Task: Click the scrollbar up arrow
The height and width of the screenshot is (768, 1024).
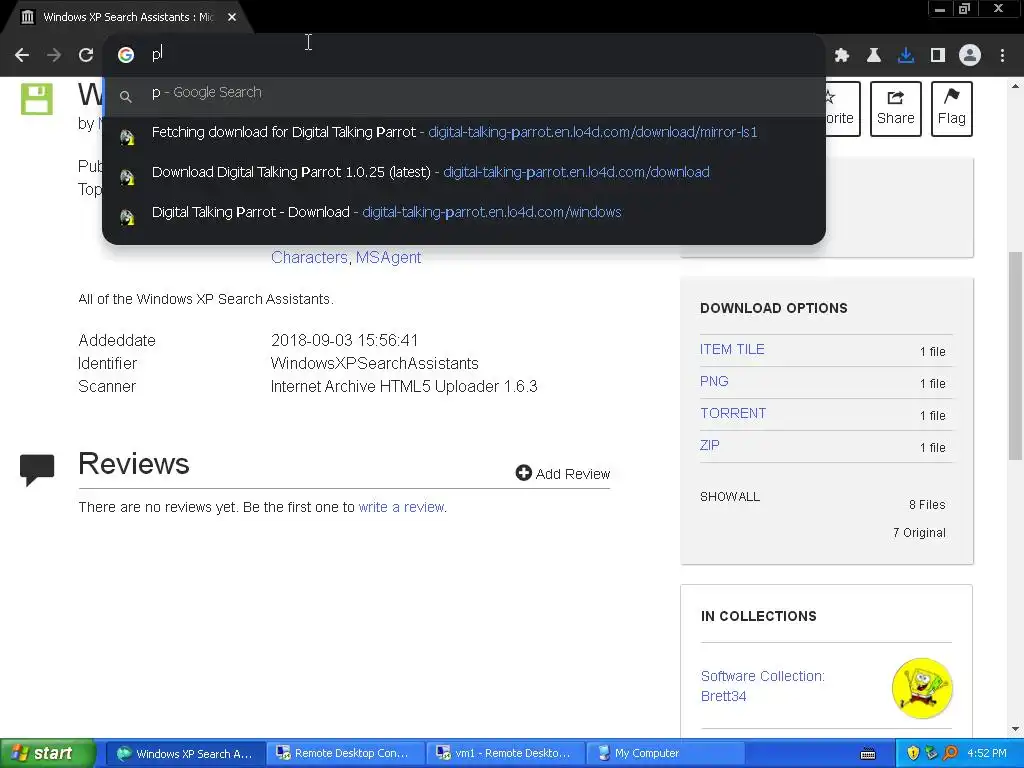Action: point(1016,86)
